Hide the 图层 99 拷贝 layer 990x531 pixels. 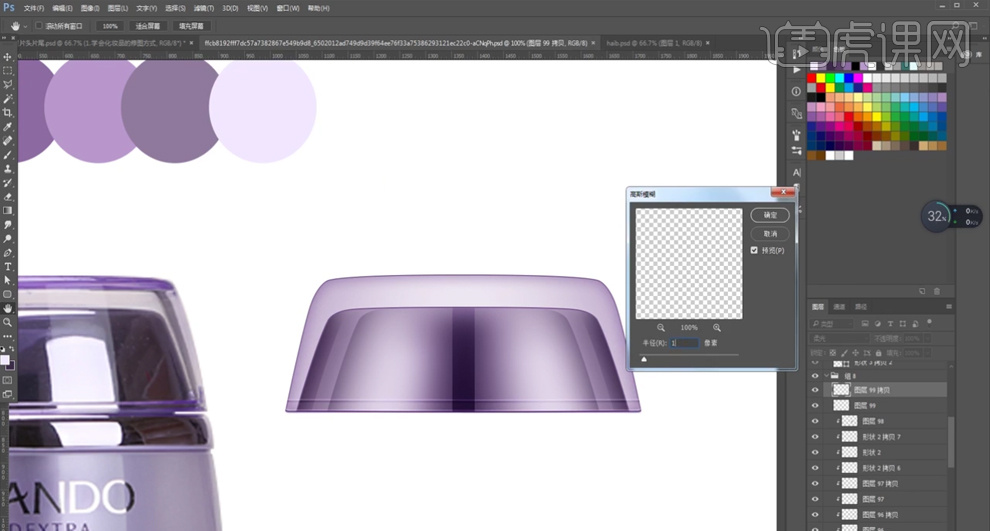(815, 390)
